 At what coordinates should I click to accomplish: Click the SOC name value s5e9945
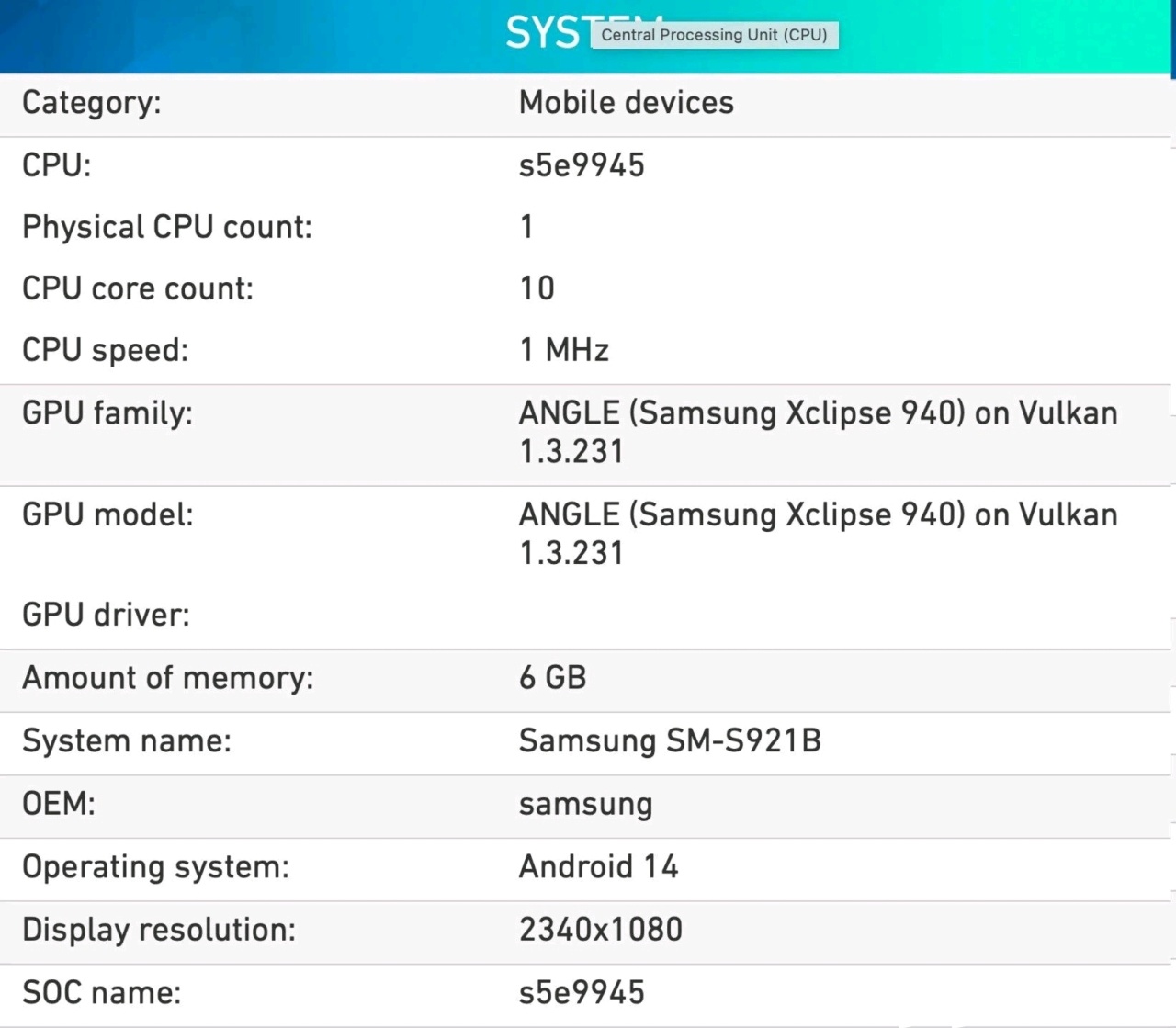pyautogui.click(x=582, y=992)
